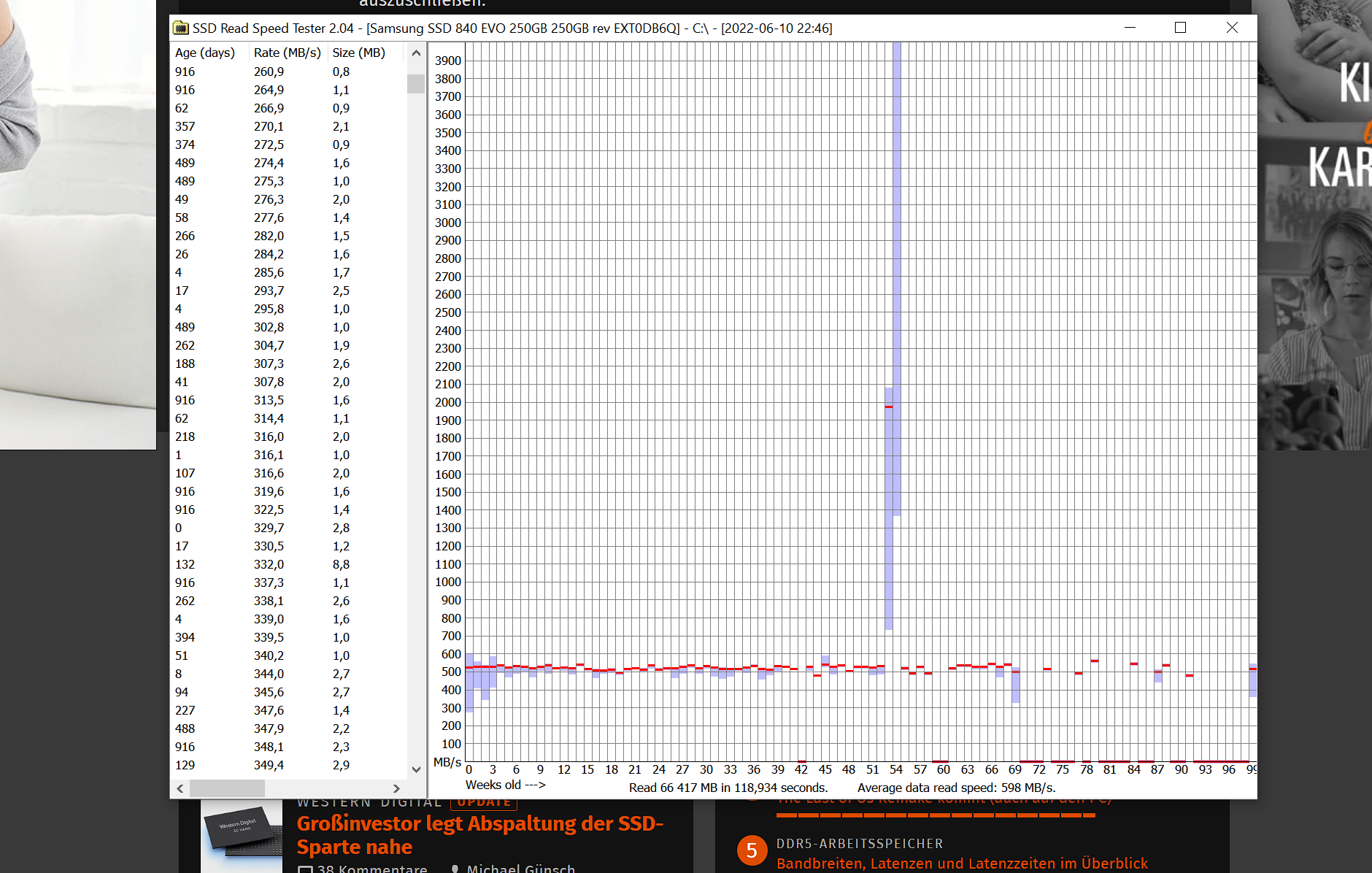Select the row with rate 264,9
This screenshot has height=873, width=1372.
click(289, 90)
